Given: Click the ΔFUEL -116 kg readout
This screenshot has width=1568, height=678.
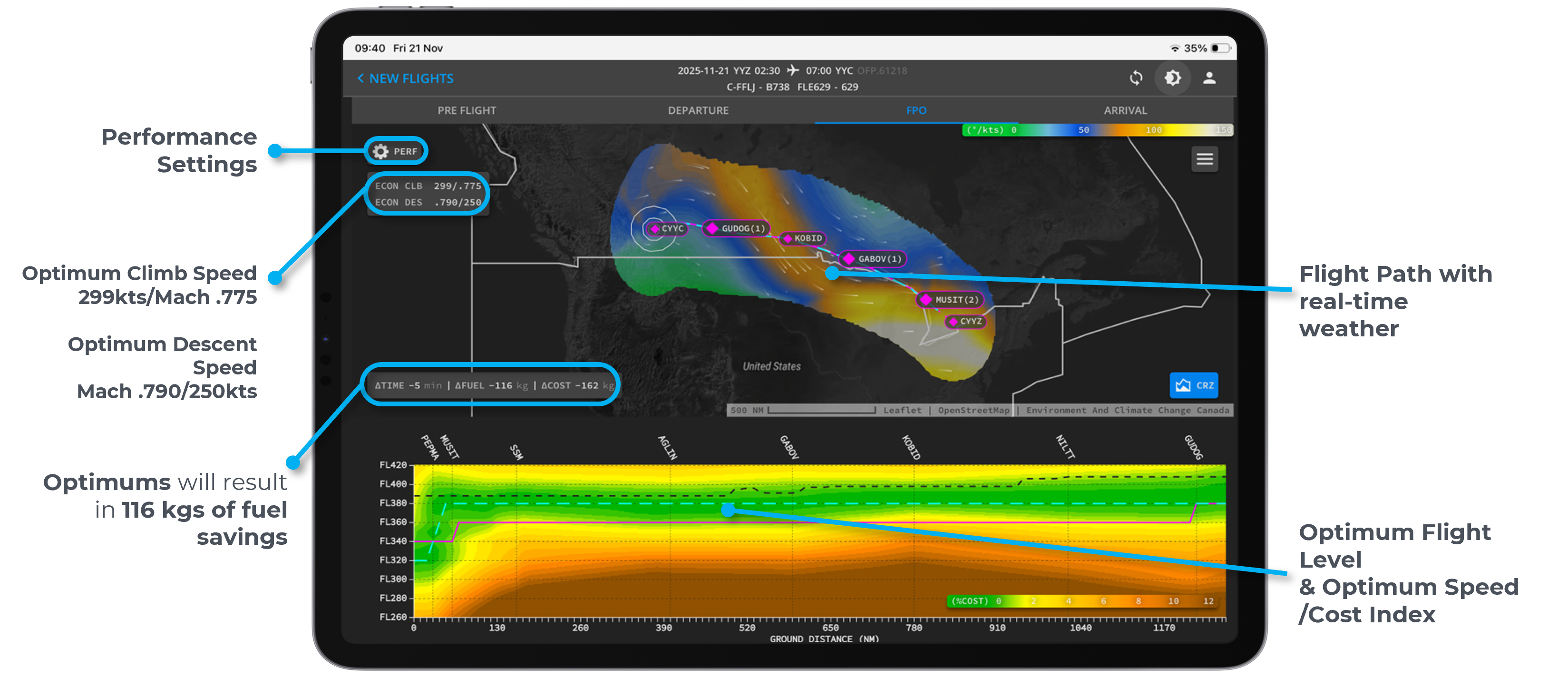Looking at the screenshot, I should click(491, 385).
